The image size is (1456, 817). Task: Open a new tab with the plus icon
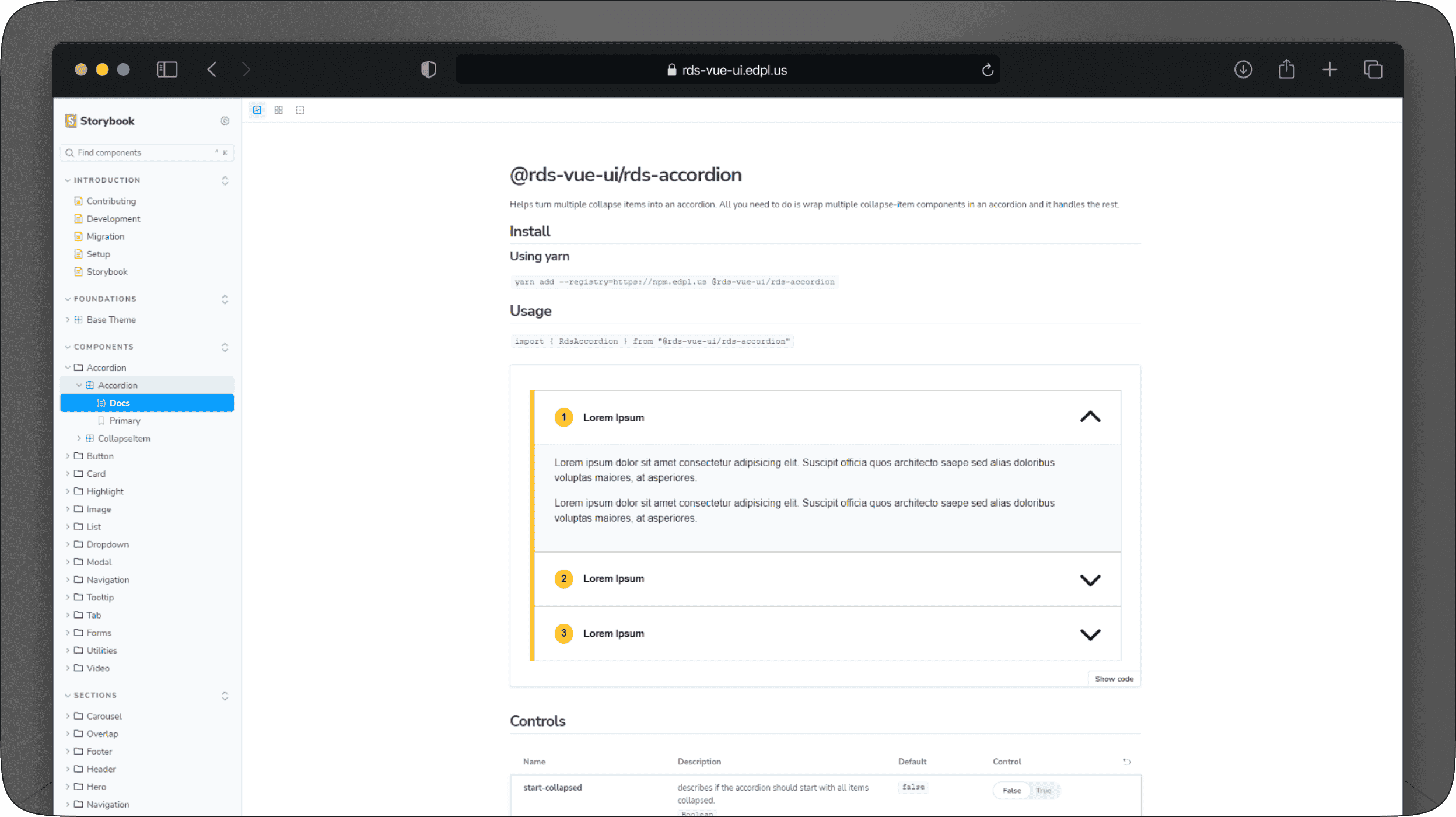1329,70
